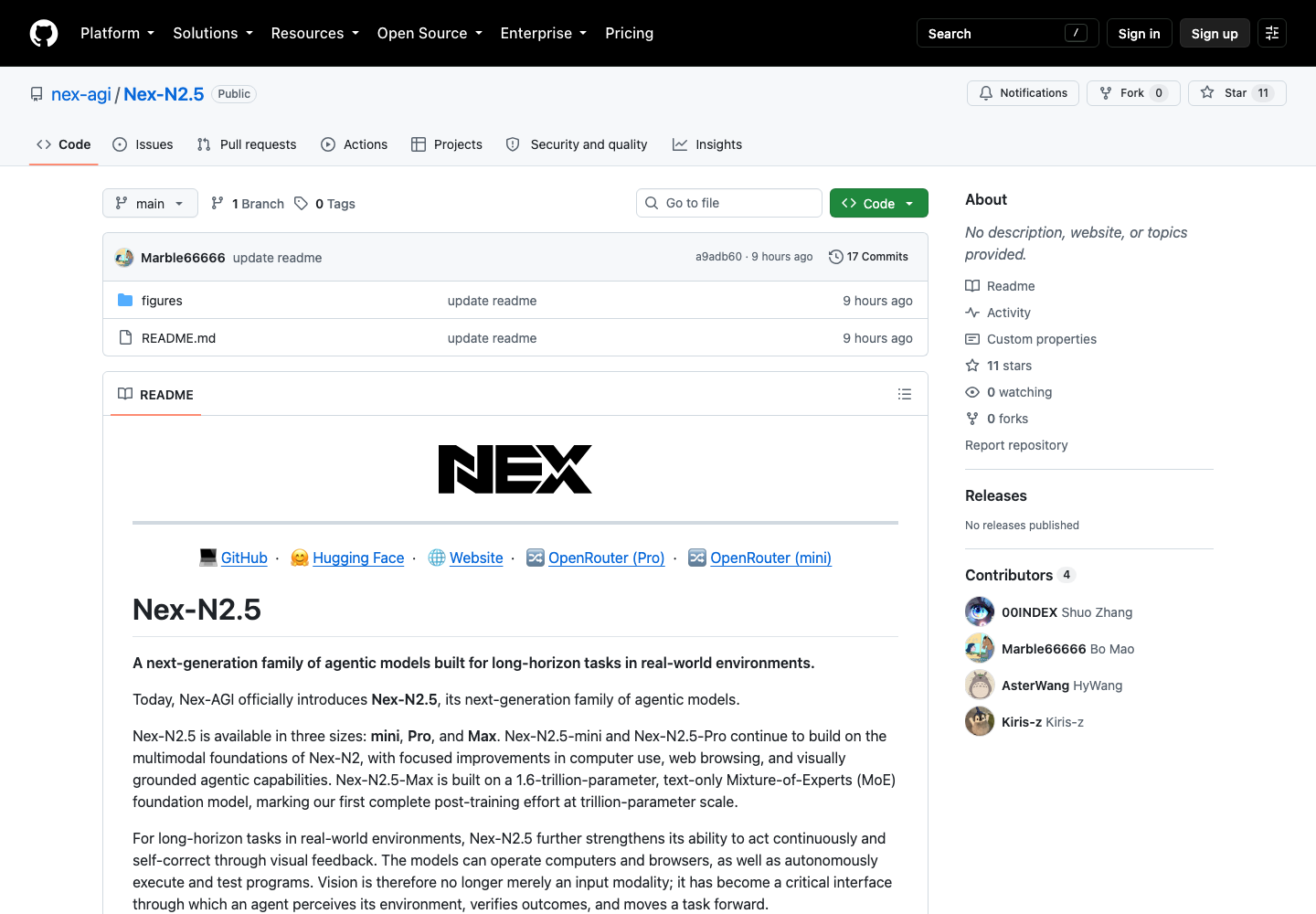Click the Search field in header

click(x=1007, y=33)
